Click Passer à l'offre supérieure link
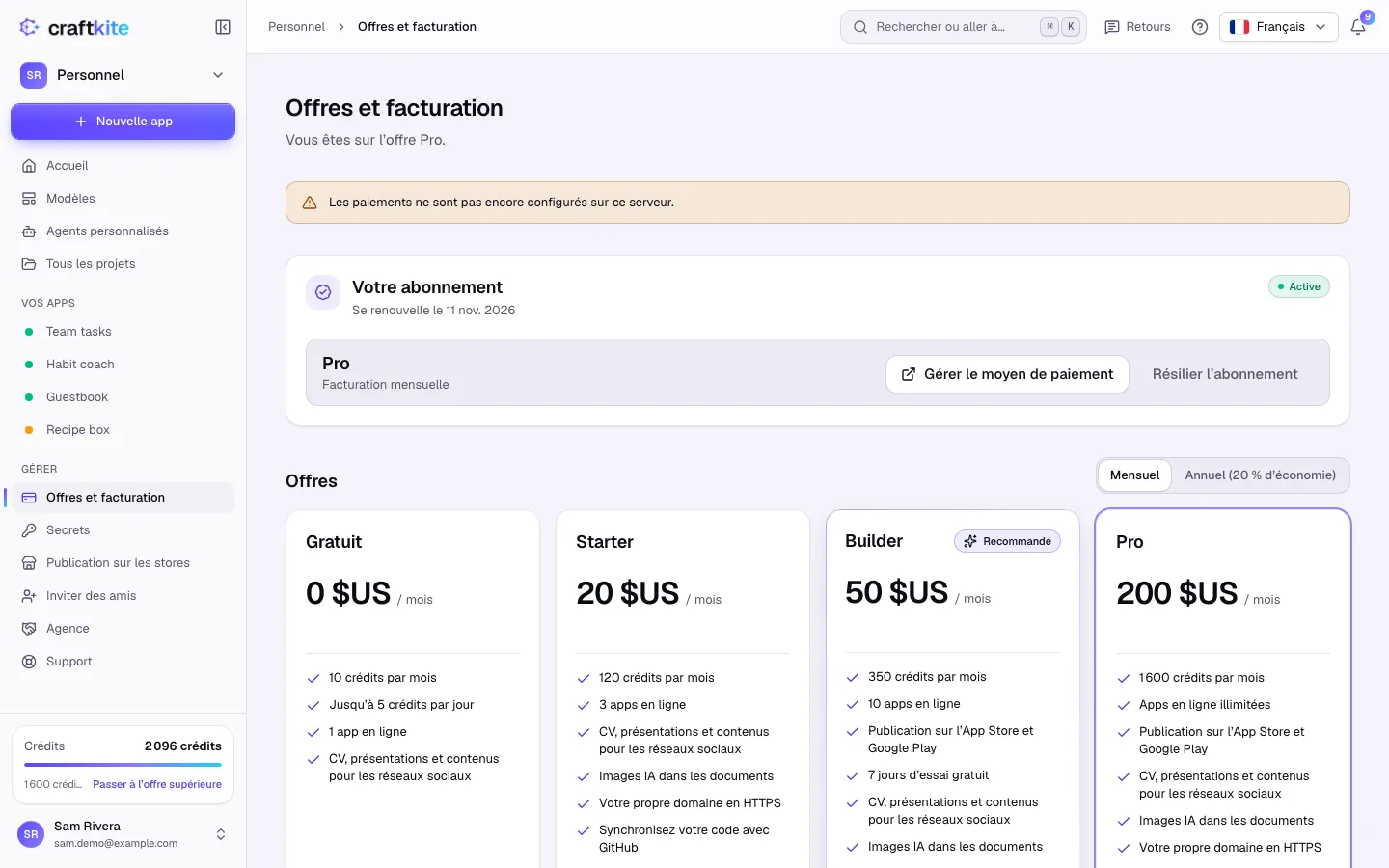The width and height of the screenshot is (1389, 868). tap(157, 785)
